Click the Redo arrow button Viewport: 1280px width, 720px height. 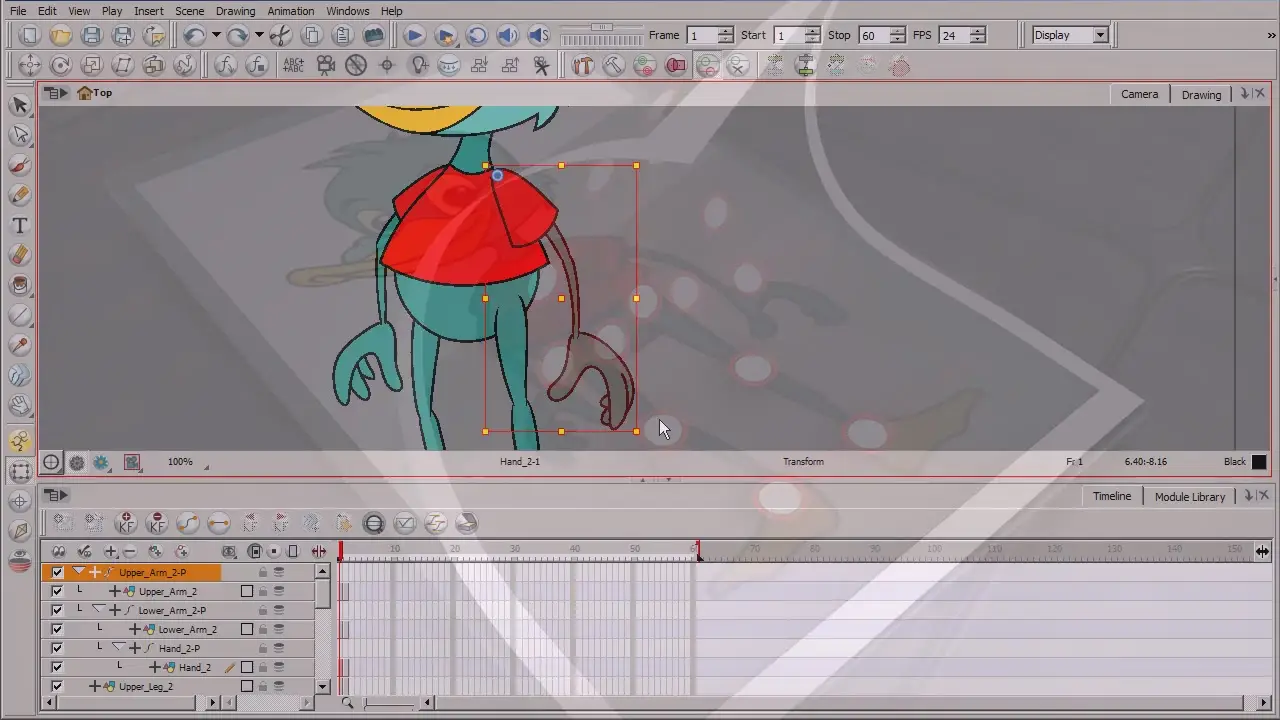click(x=237, y=35)
